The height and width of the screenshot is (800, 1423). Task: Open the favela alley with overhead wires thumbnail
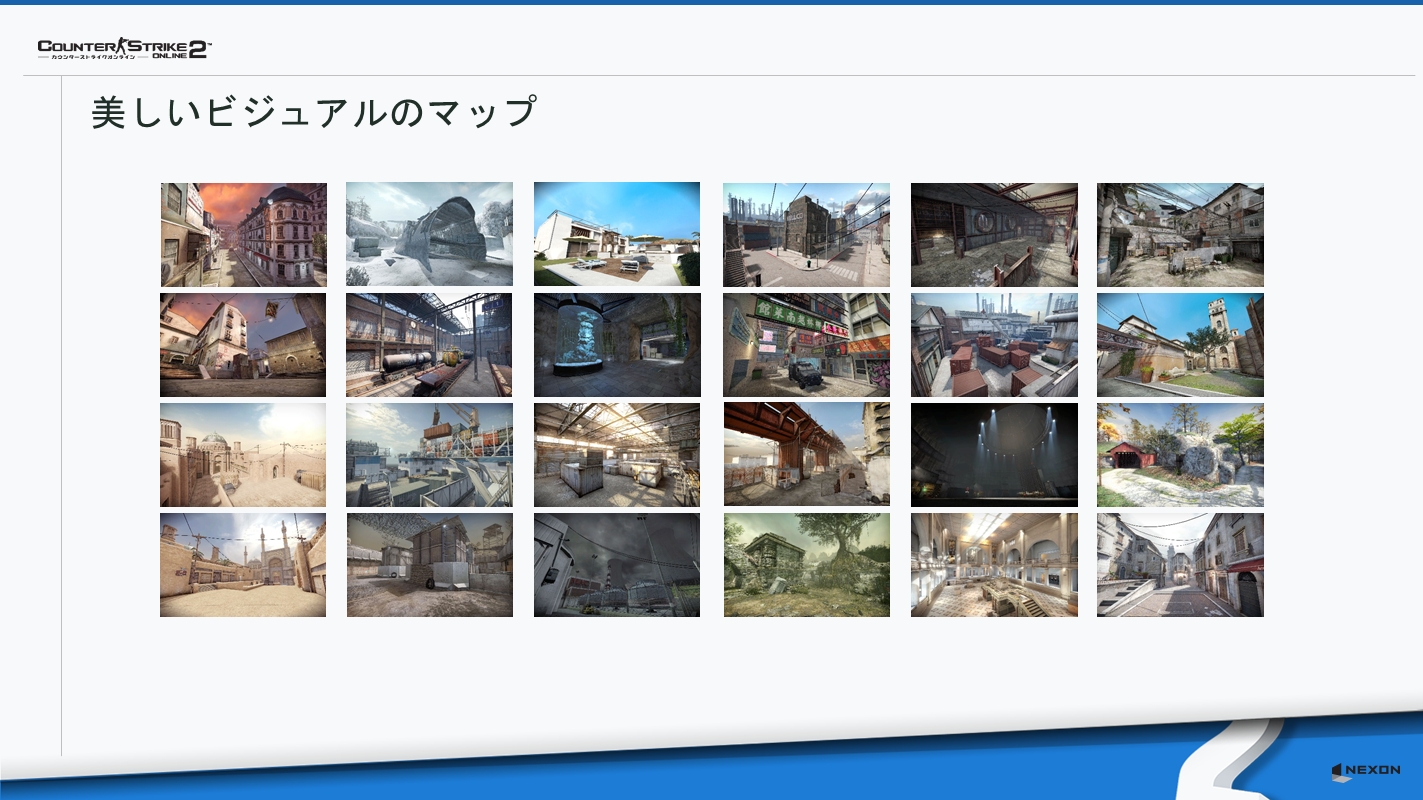pyautogui.click(x=1180, y=235)
